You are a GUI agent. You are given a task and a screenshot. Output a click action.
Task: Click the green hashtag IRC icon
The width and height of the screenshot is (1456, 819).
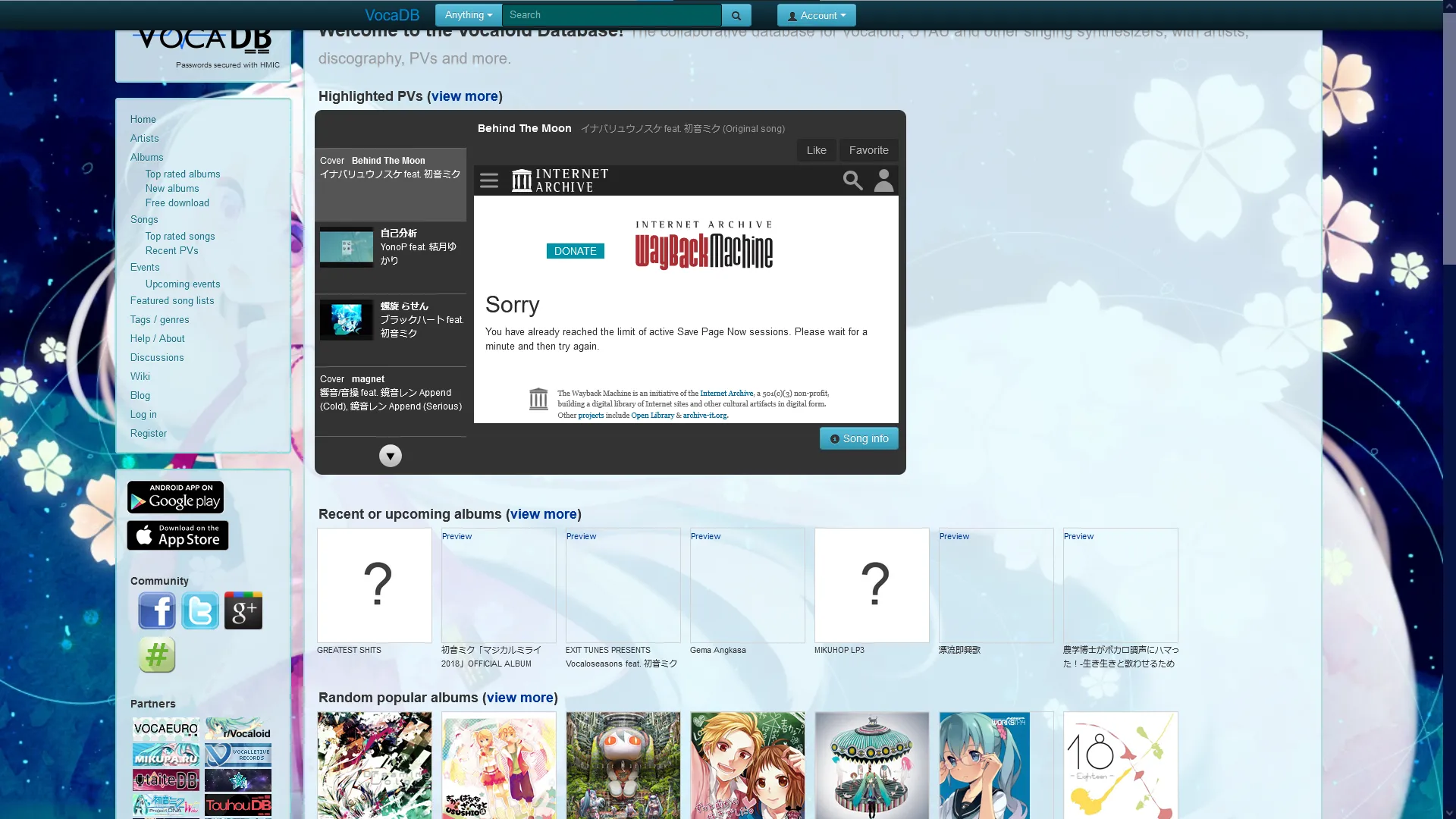[157, 654]
